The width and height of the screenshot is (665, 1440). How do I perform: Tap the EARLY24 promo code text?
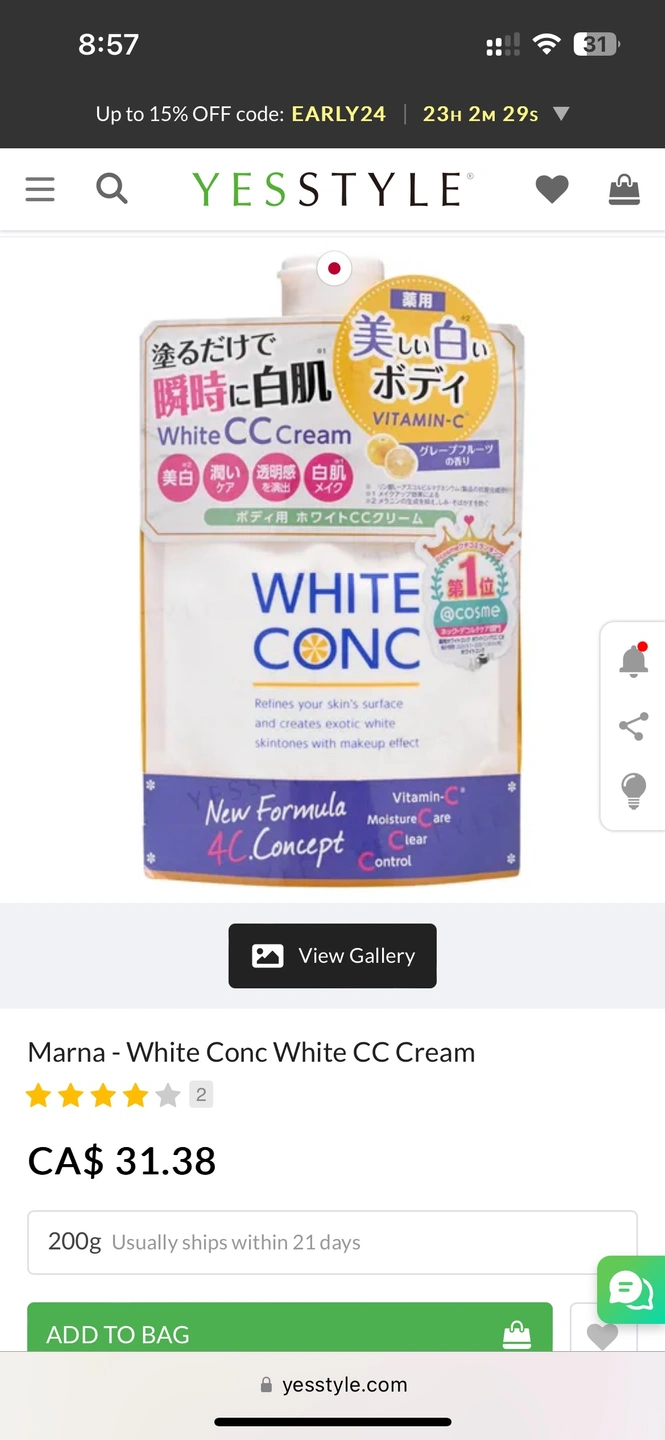click(x=338, y=114)
